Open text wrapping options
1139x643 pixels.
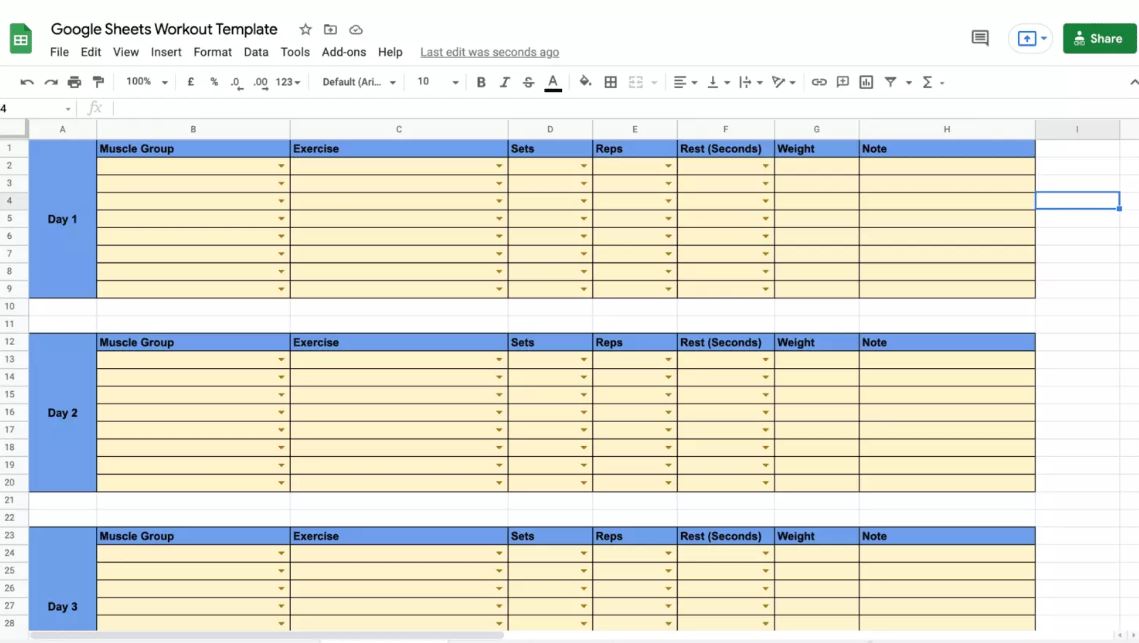750,82
